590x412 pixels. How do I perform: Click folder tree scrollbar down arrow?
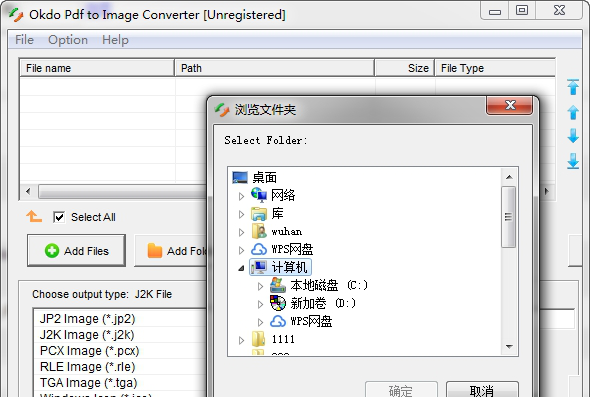click(509, 346)
